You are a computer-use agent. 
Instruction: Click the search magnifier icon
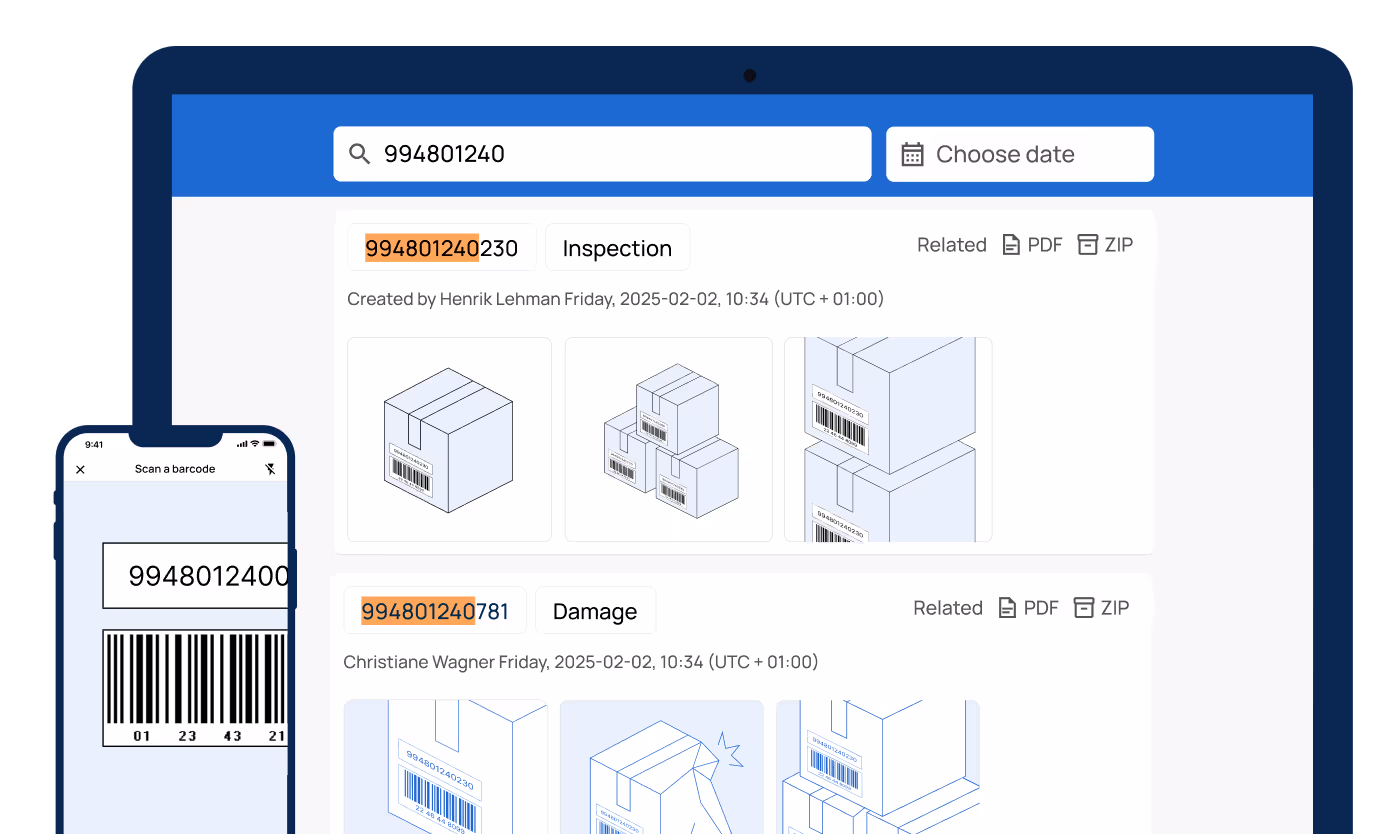point(359,154)
